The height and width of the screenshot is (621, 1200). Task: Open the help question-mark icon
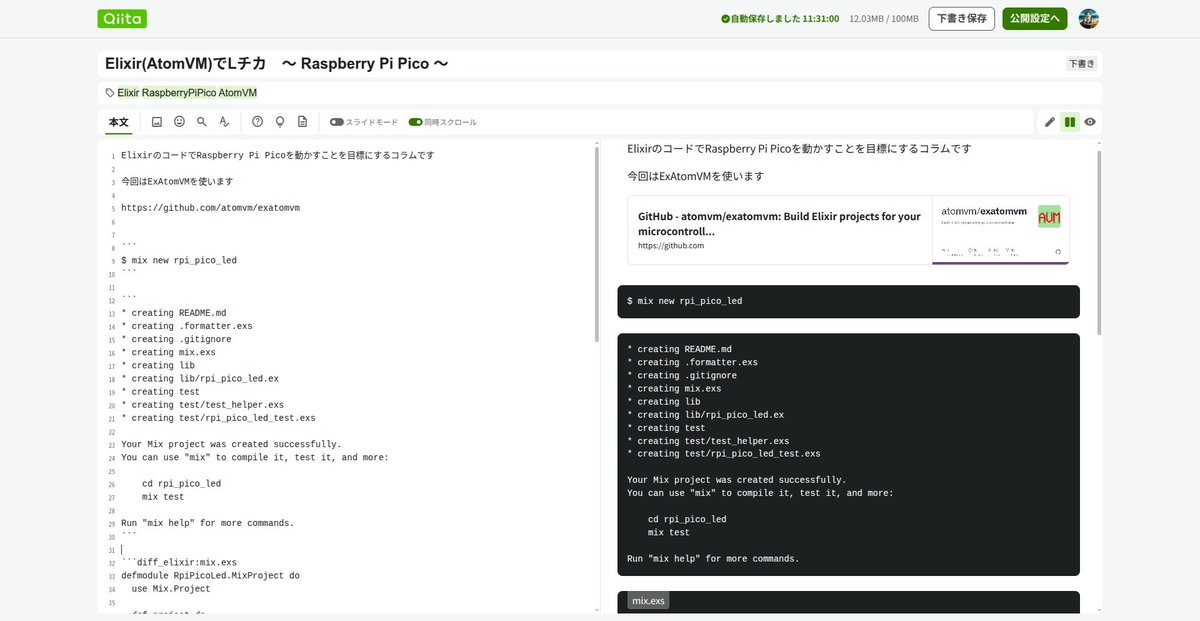tap(257, 122)
